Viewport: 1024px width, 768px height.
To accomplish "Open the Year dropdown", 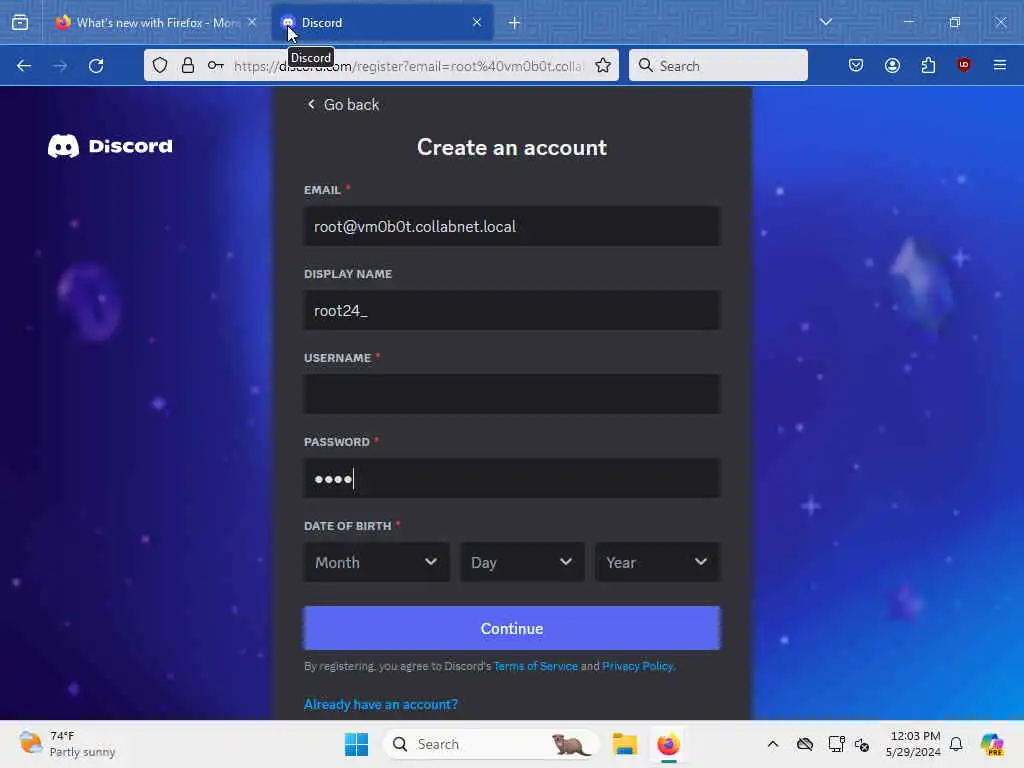I will tap(657, 562).
